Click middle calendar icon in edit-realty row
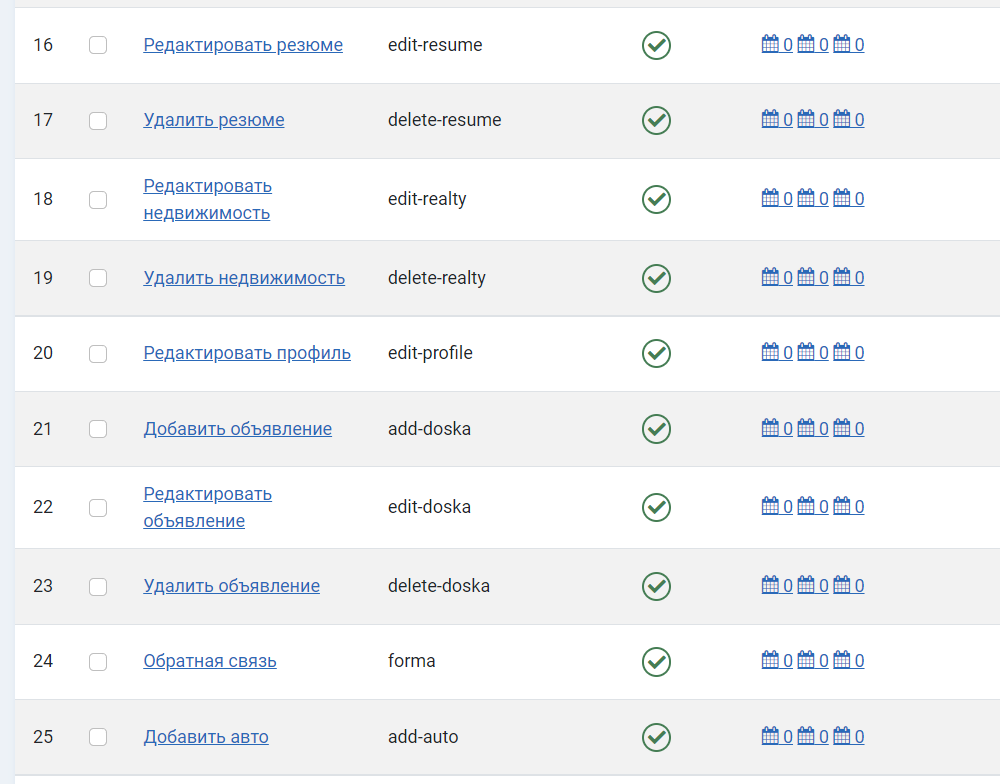The height and width of the screenshot is (784, 1000). coord(805,199)
